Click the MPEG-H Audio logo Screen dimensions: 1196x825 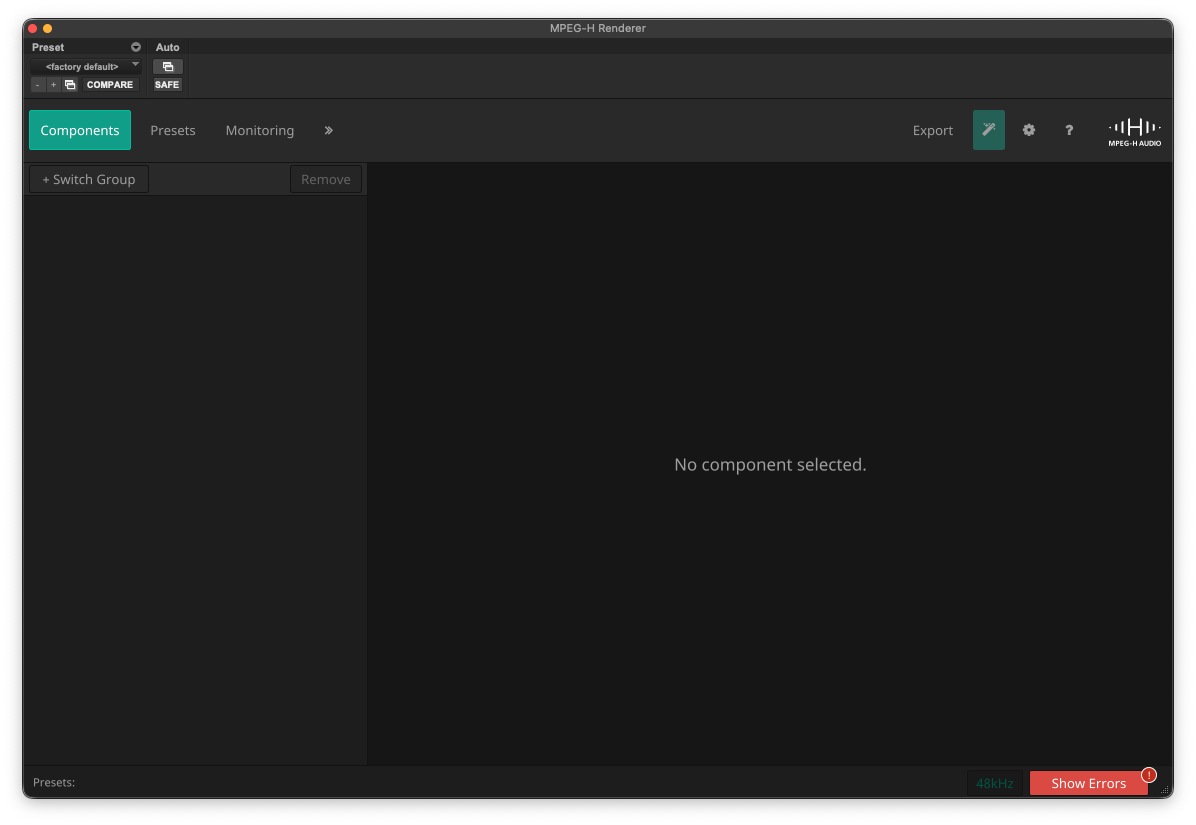coord(1134,132)
